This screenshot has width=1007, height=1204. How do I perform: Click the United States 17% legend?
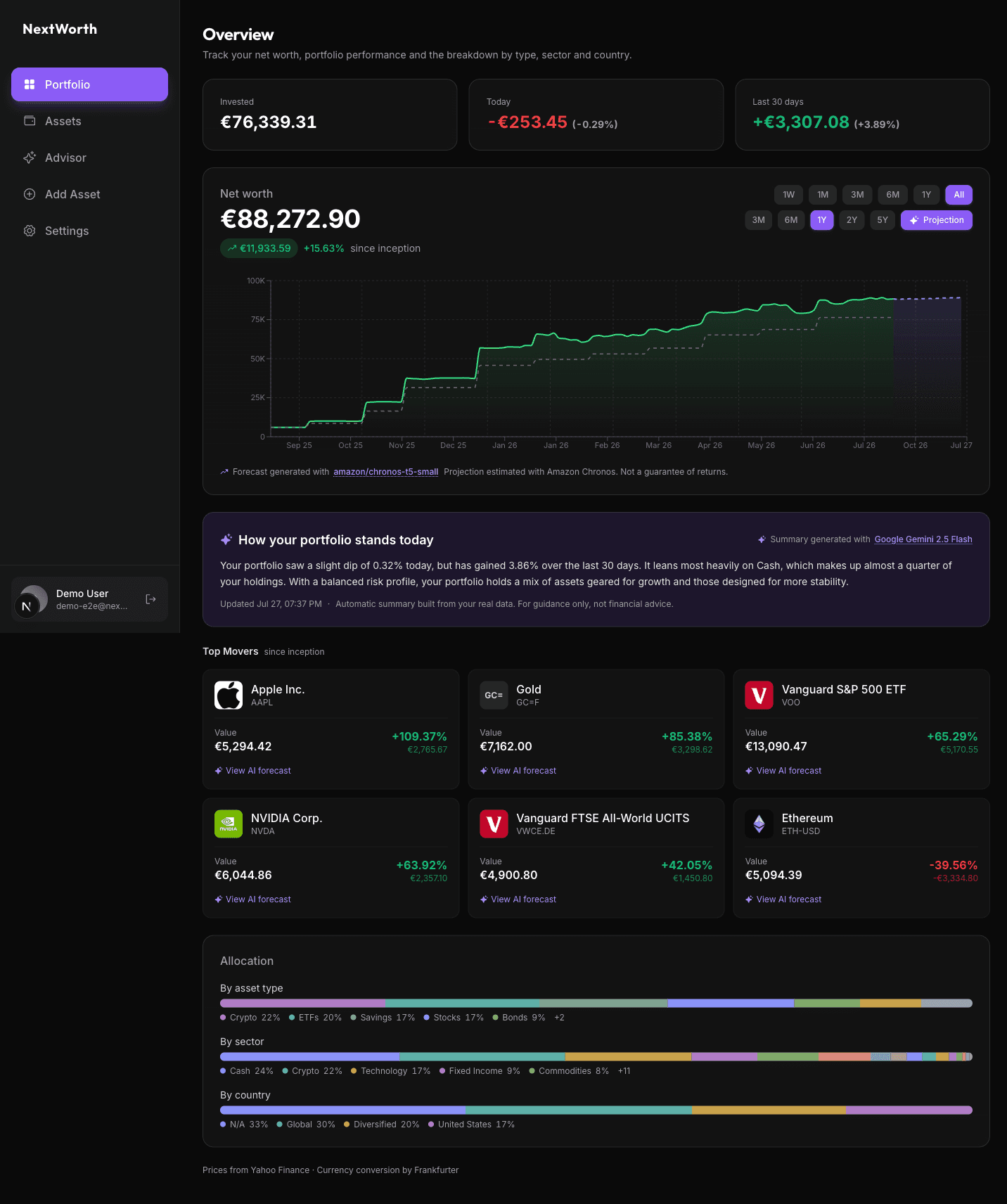click(x=471, y=1125)
